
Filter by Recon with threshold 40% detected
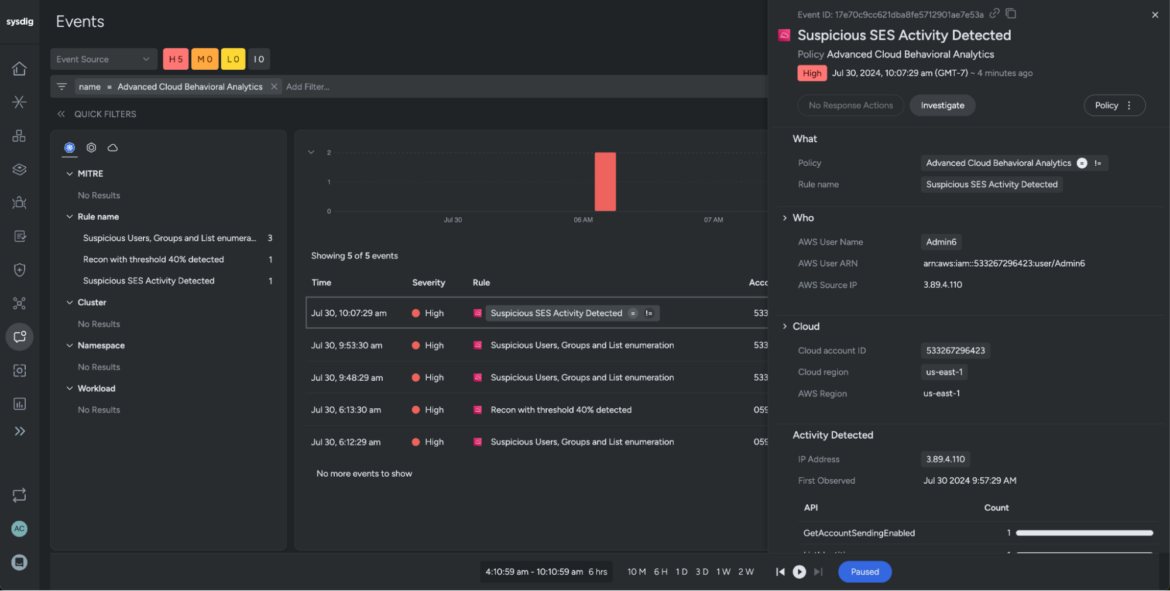point(154,260)
